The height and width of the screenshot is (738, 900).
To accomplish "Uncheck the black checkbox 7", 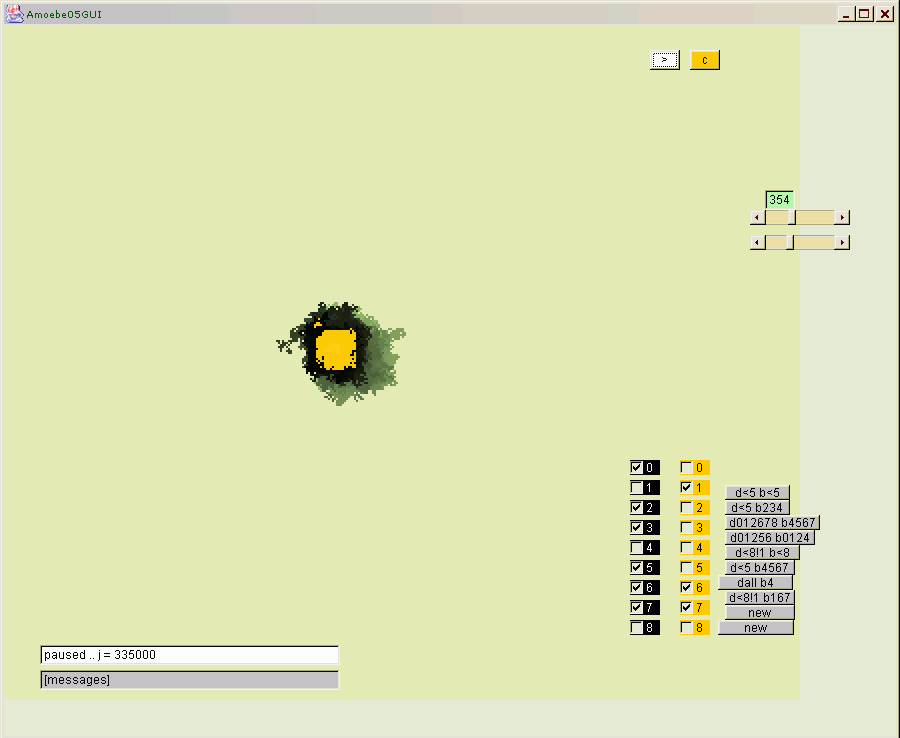I will (636, 607).
